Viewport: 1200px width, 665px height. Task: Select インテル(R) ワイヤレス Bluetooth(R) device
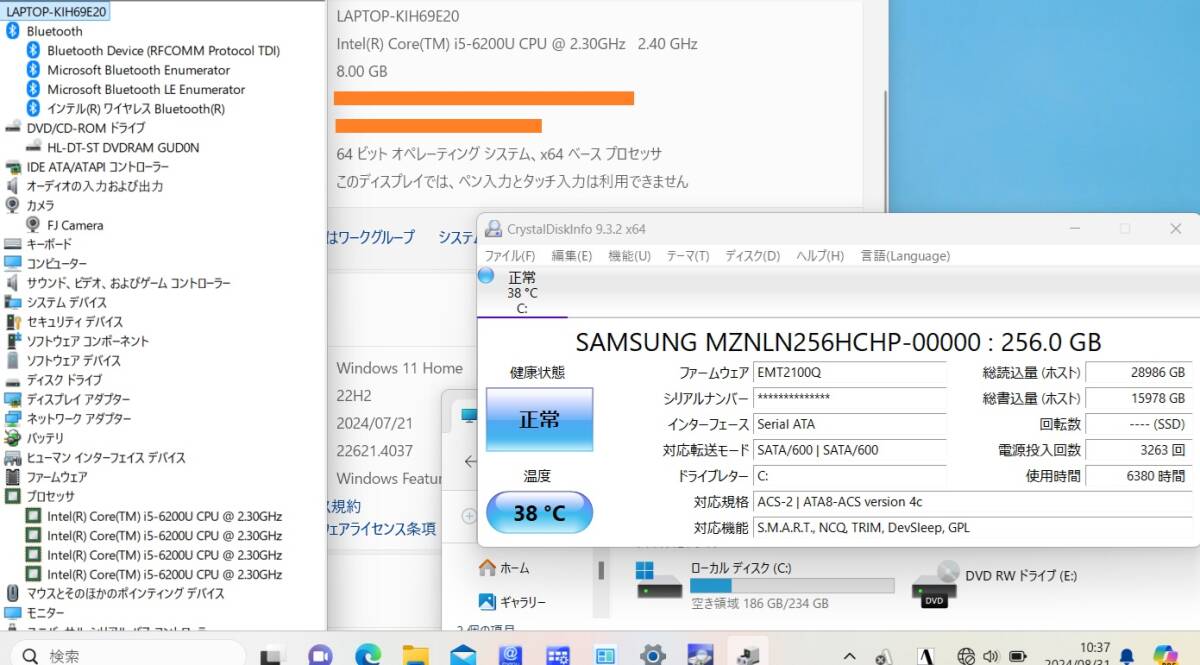point(135,108)
